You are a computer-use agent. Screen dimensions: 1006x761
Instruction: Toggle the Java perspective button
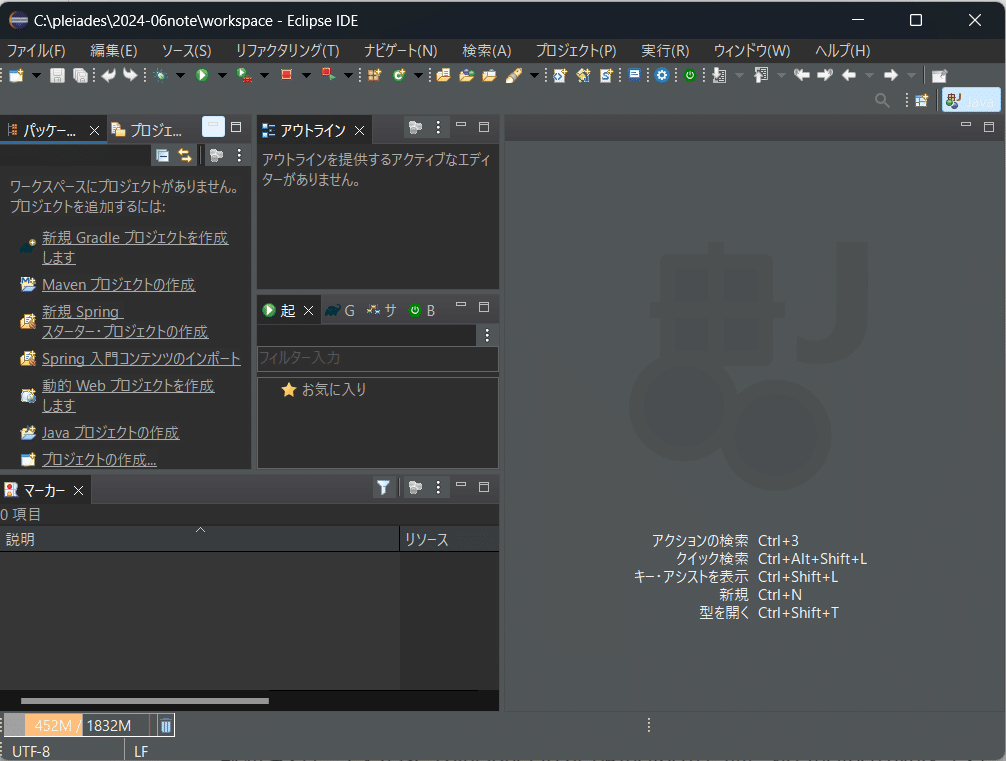971,101
